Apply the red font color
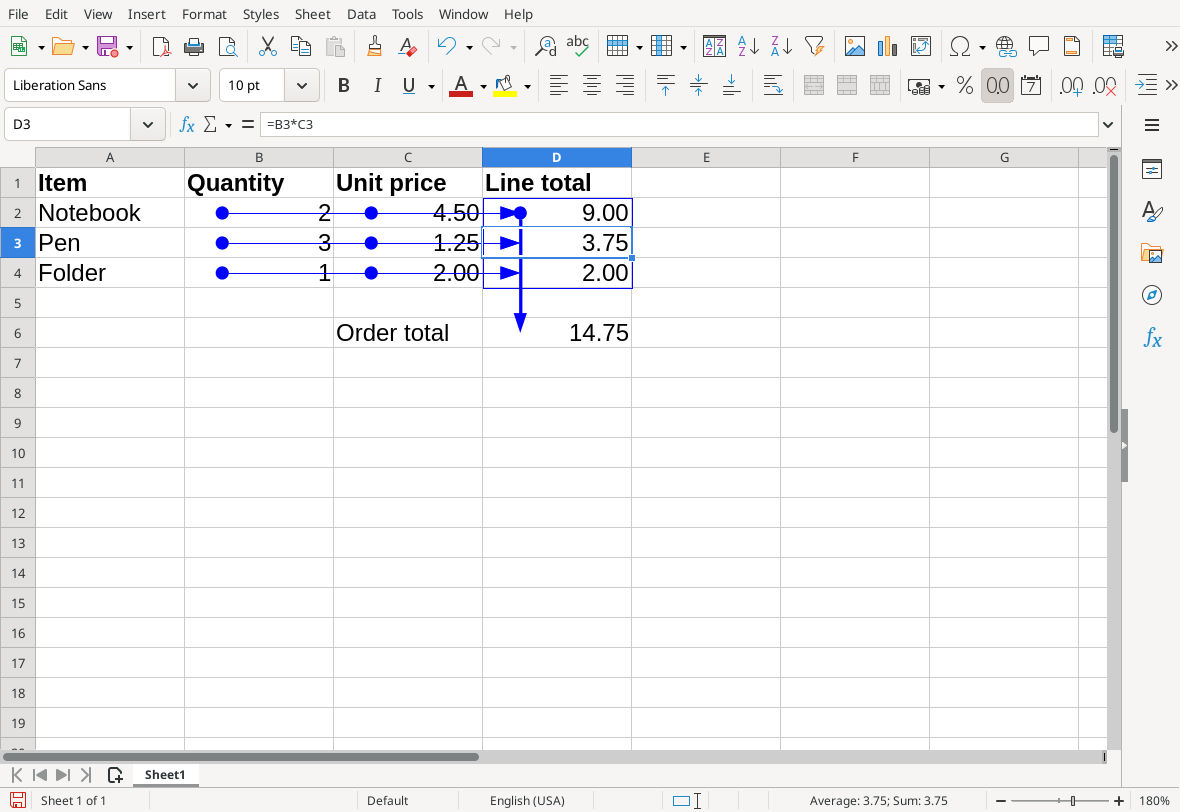1180x812 pixels. pos(461,86)
